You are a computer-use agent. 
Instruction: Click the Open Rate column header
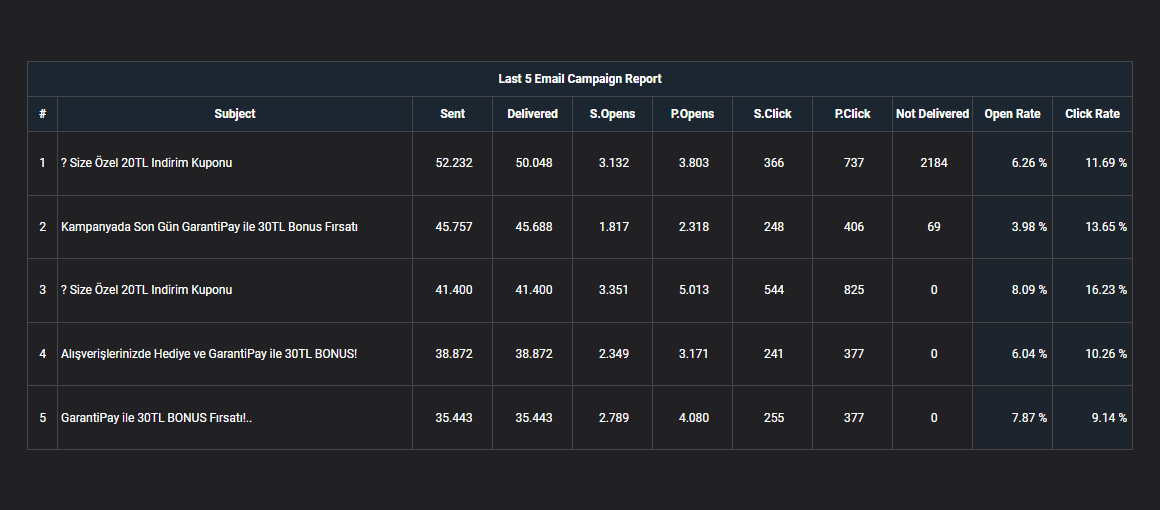point(1012,114)
